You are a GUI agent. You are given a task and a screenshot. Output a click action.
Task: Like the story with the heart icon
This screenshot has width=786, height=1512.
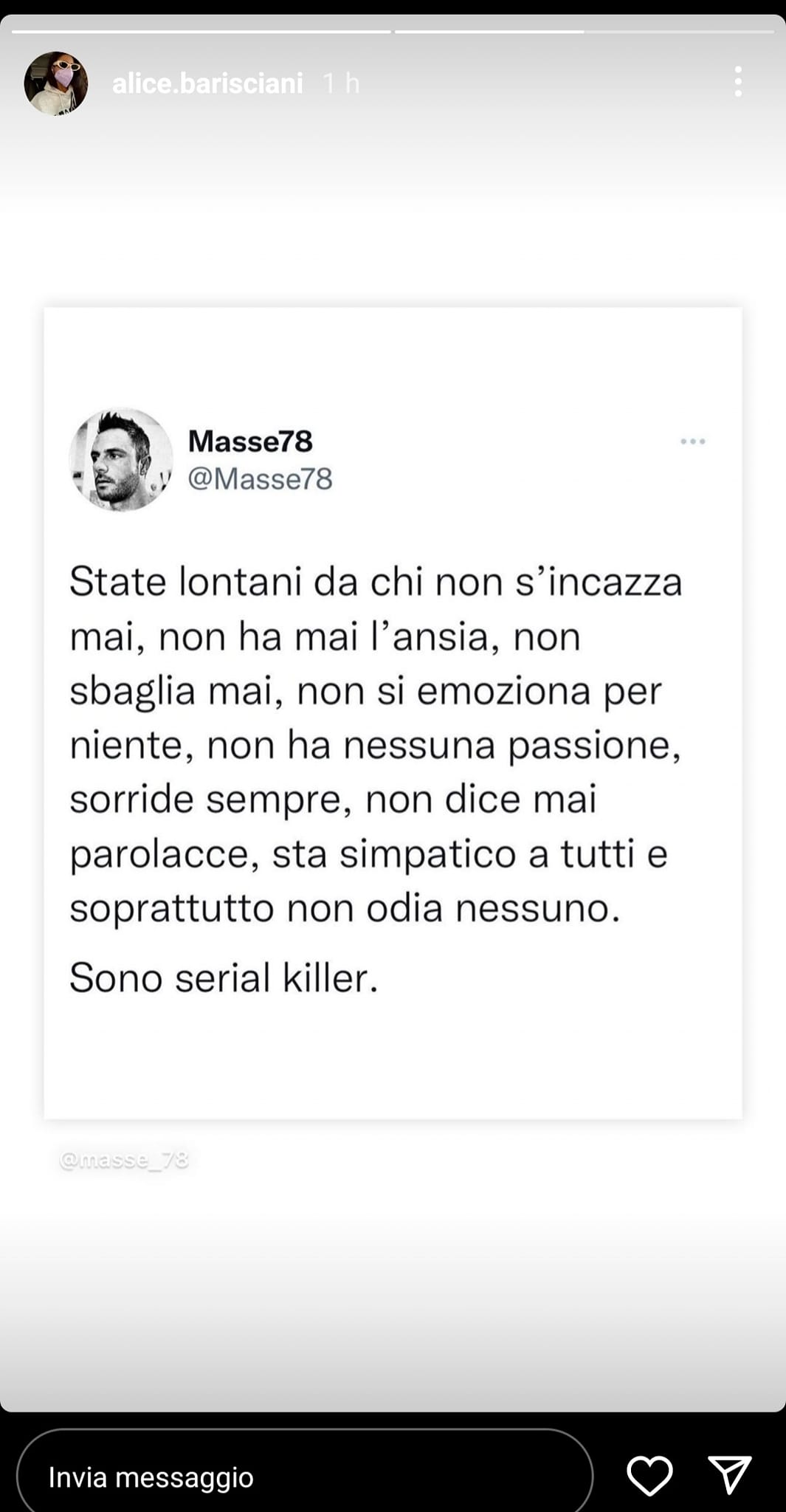pos(649,1476)
